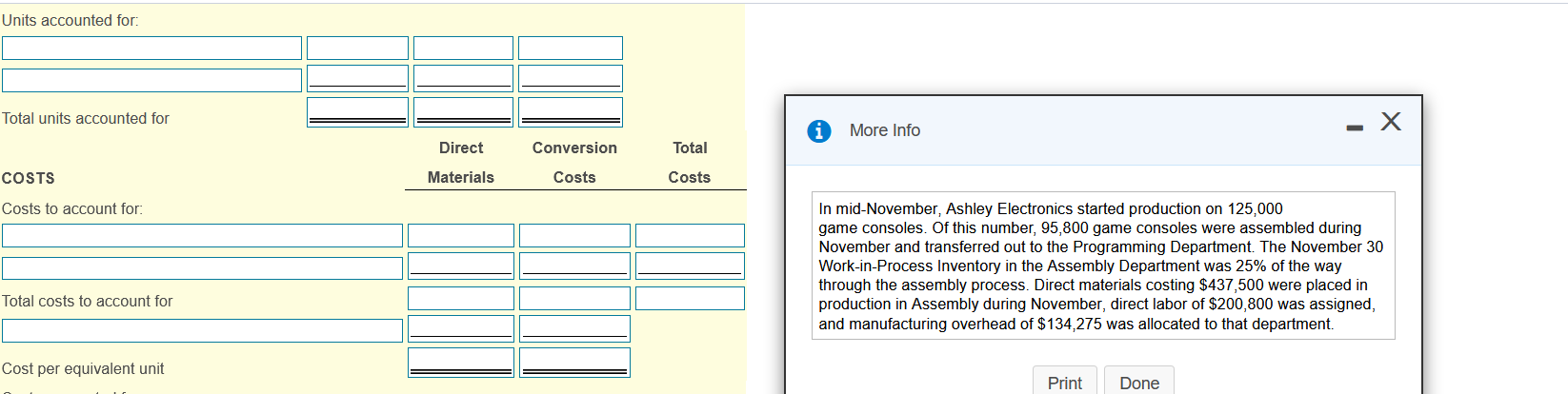This screenshot has width=1568, height=394.
Task: Click Total costs to account for Direct Materials box
Action: 461,299
